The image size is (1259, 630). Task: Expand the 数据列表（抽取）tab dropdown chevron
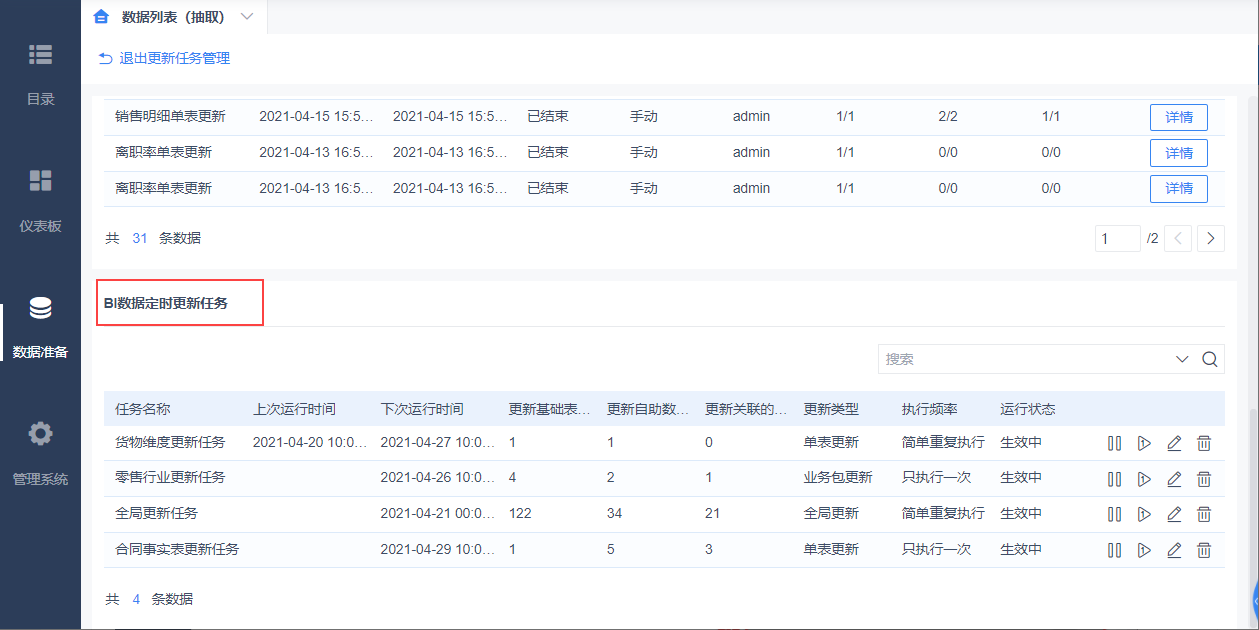click(247, 17)
